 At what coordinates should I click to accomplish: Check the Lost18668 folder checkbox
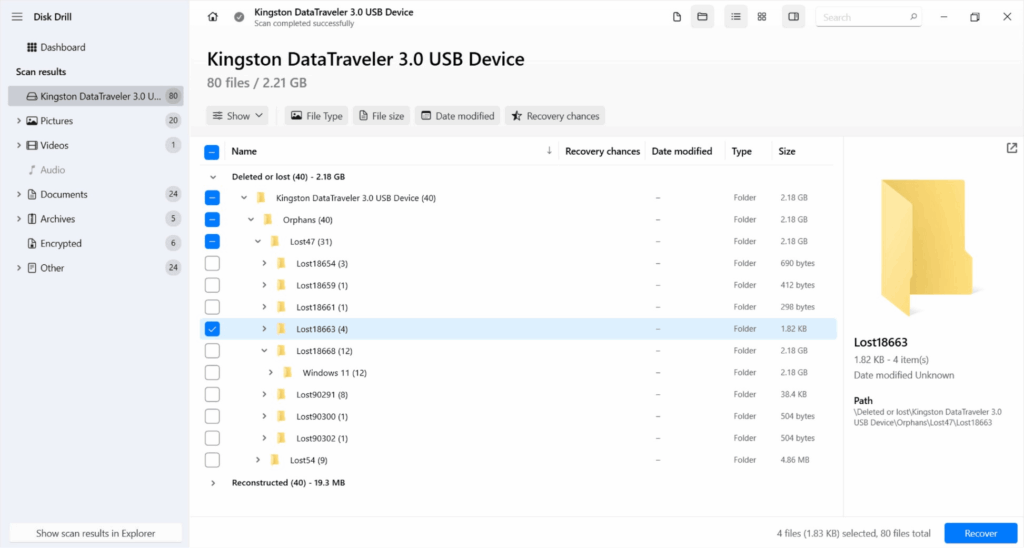coord(212,351)
